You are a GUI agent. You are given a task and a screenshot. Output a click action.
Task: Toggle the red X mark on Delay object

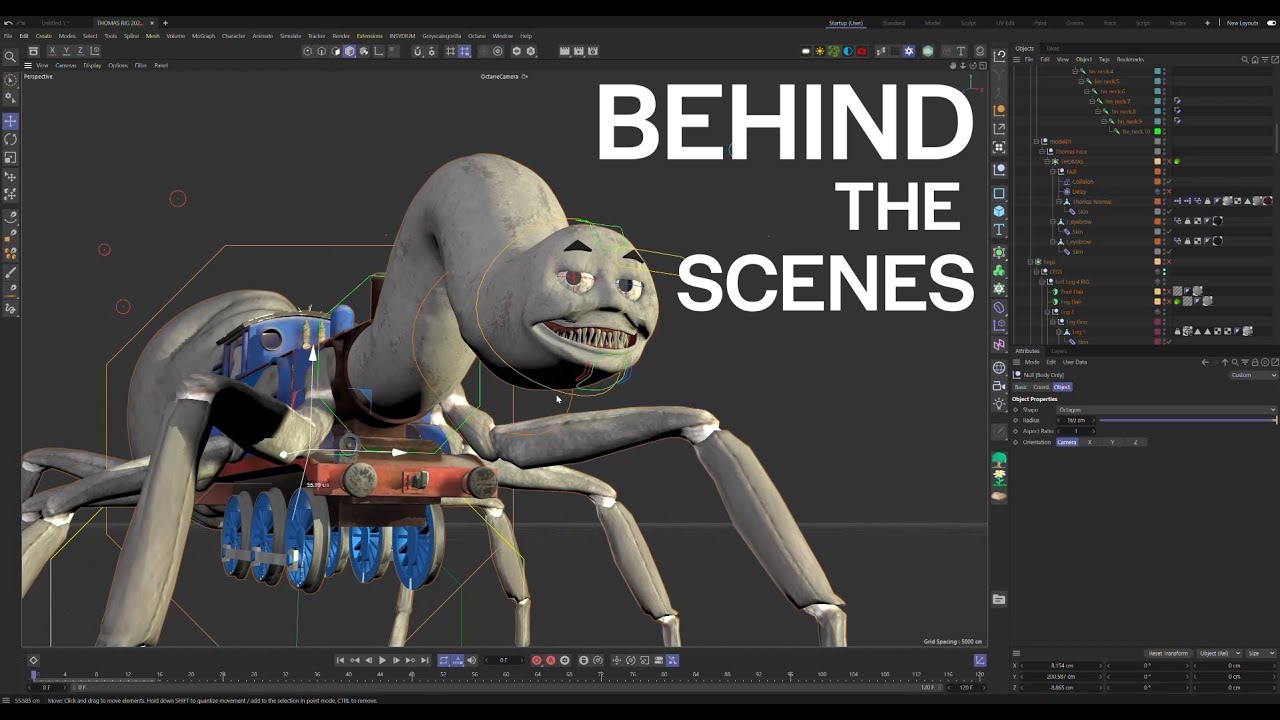1168,192
